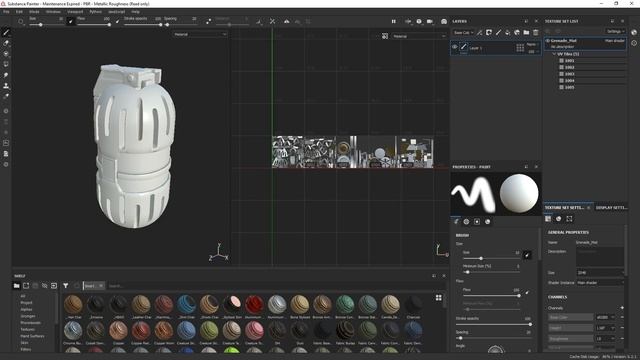Hide Layer 1 with eye icon

tap(455, 47)
